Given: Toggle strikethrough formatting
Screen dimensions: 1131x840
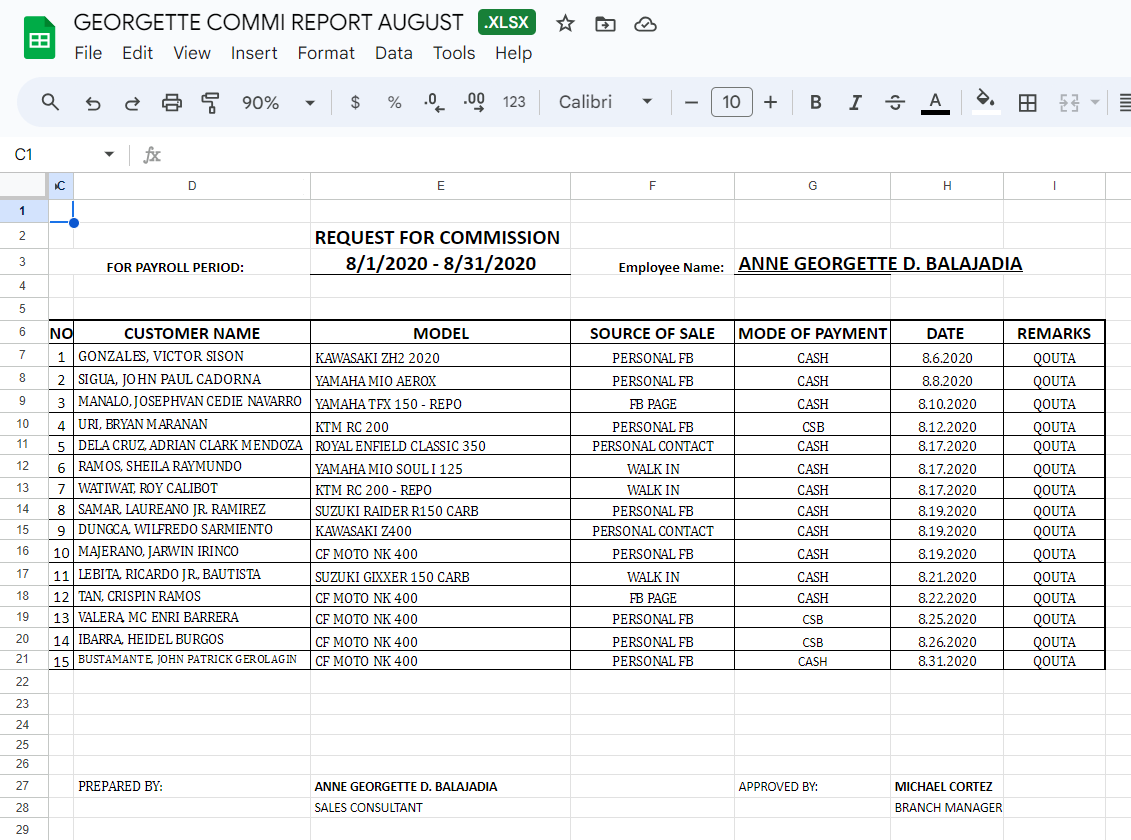Looking at the screenshot, I should click(x=895, y=102).
